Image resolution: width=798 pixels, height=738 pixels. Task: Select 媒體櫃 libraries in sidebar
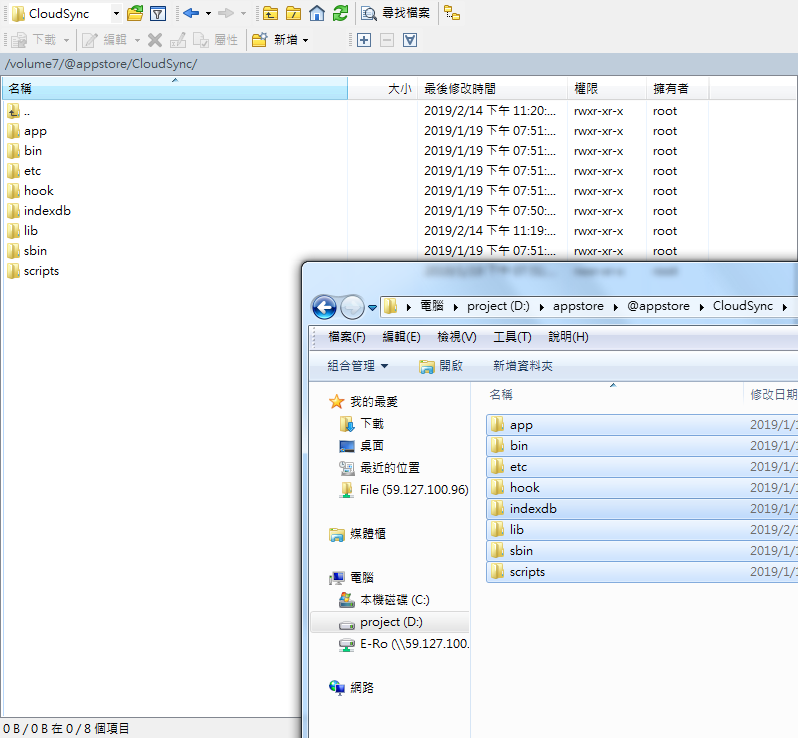[x=357, y=534]
